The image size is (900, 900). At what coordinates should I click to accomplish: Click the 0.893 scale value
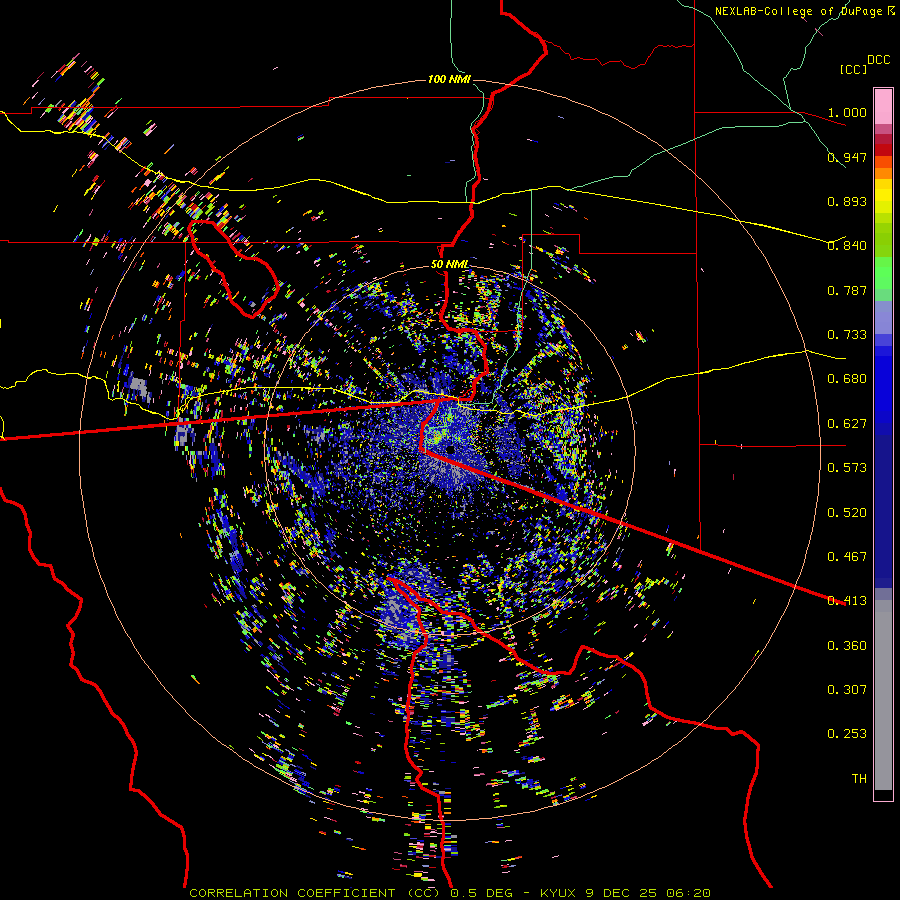pos(847,201)
